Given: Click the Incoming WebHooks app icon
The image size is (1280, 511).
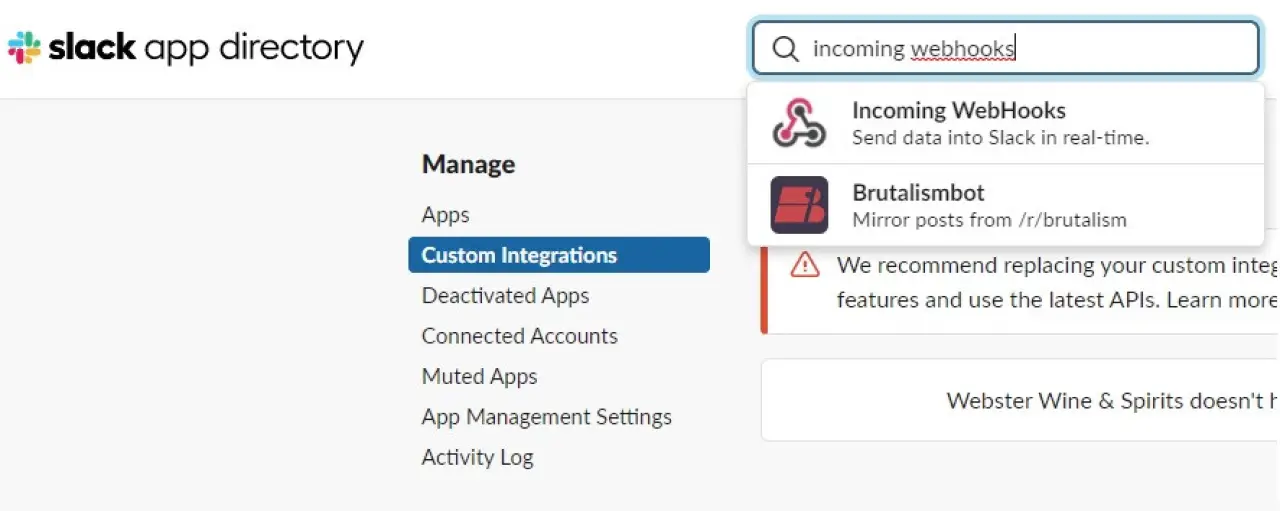Looking at the screenshot, I should pyautogui.click(x=799, y=123).
